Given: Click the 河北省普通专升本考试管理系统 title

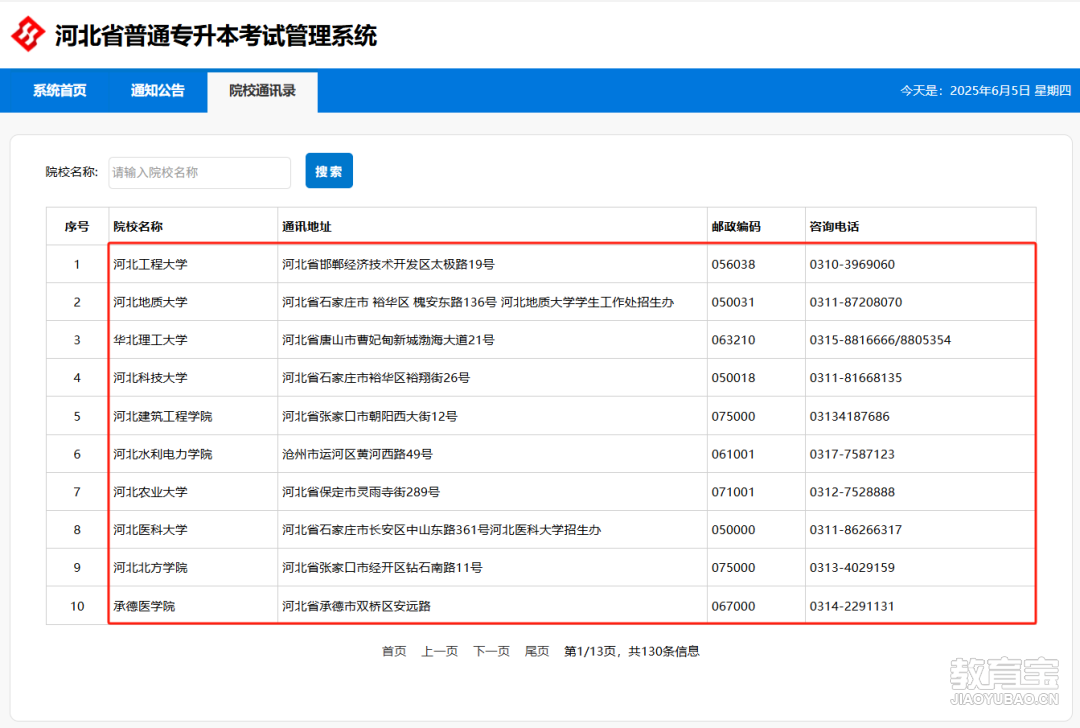Looking at the screenshot, I should click(x=216, y=35).
